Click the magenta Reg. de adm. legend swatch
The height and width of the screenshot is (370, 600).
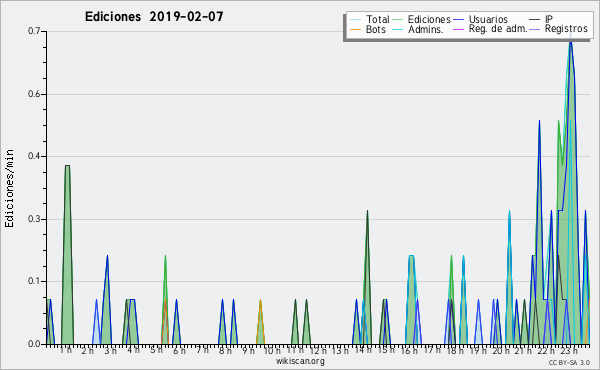point(458,29)
